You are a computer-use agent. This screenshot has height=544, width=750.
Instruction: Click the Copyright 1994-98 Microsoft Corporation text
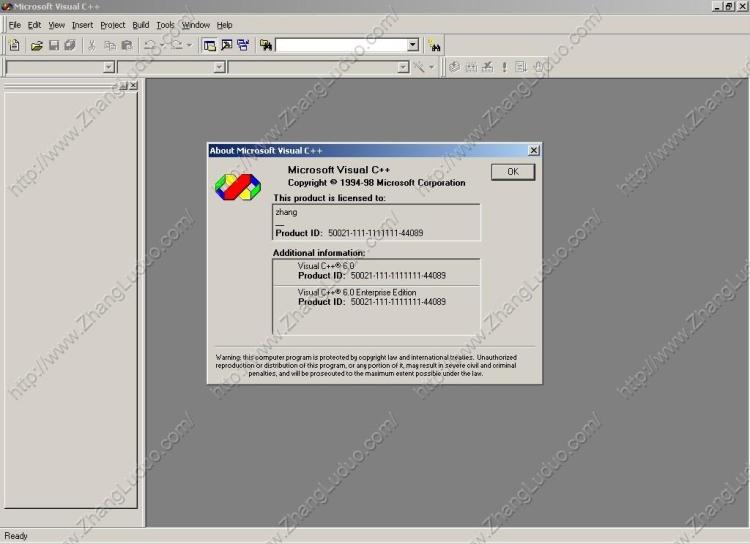click(x=376, y=183)
